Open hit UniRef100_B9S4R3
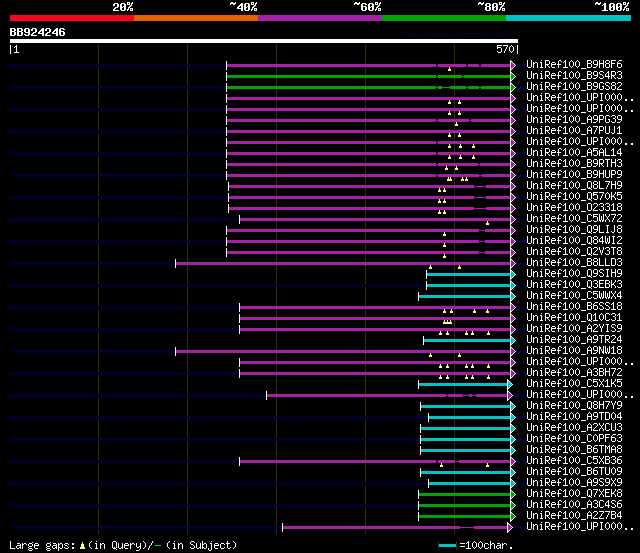The image size is (640, 553). 574,75
